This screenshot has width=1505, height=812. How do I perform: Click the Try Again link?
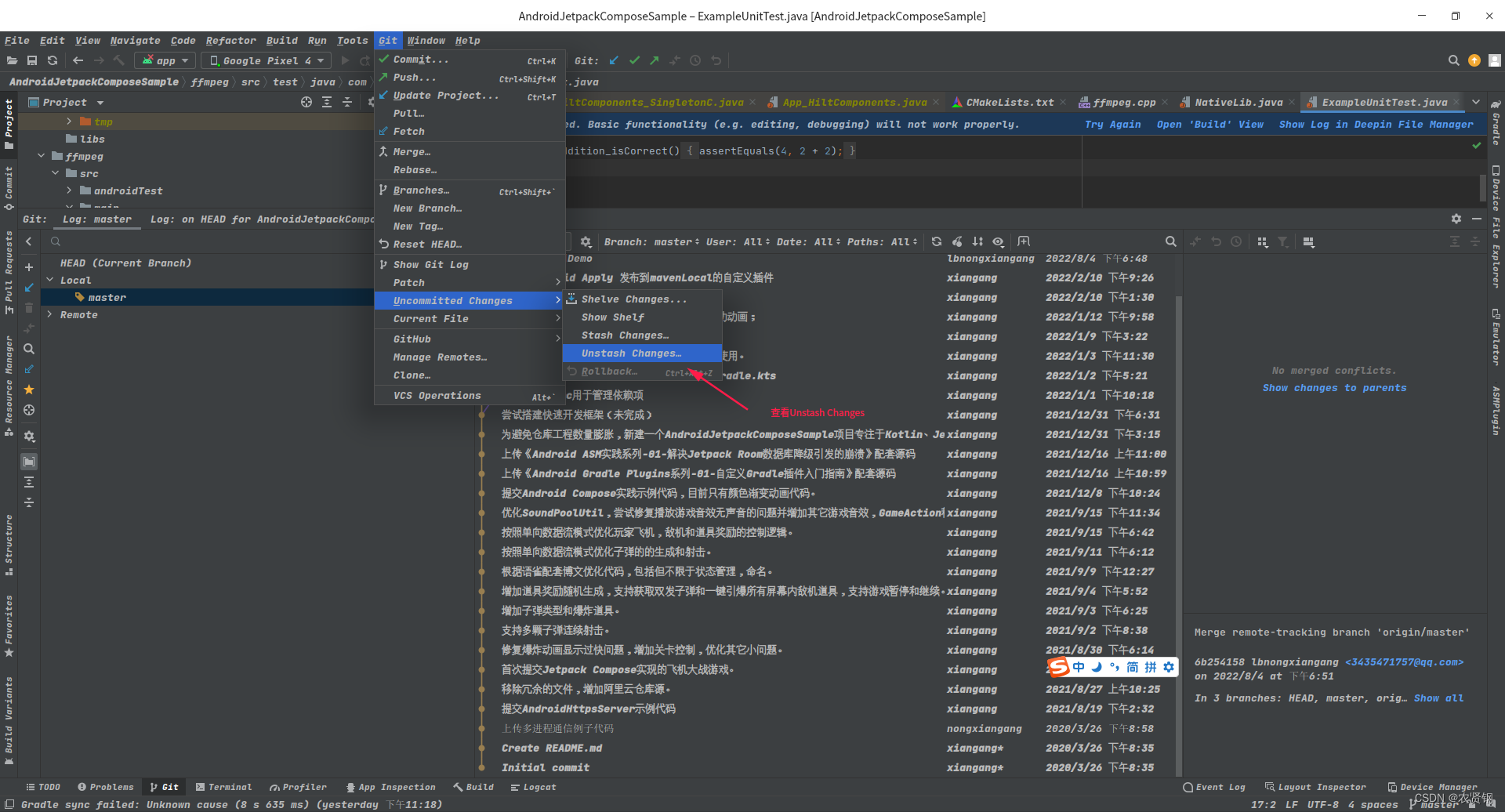pos(1112,124)
